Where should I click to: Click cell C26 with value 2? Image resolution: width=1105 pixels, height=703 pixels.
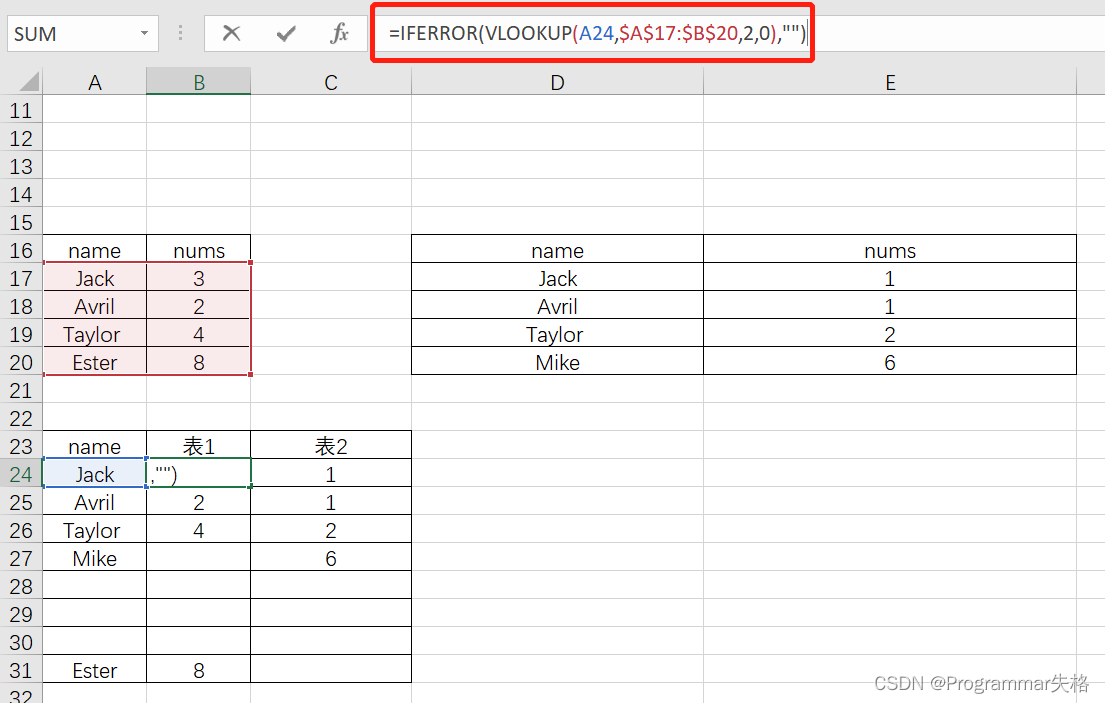click(331, 530)
